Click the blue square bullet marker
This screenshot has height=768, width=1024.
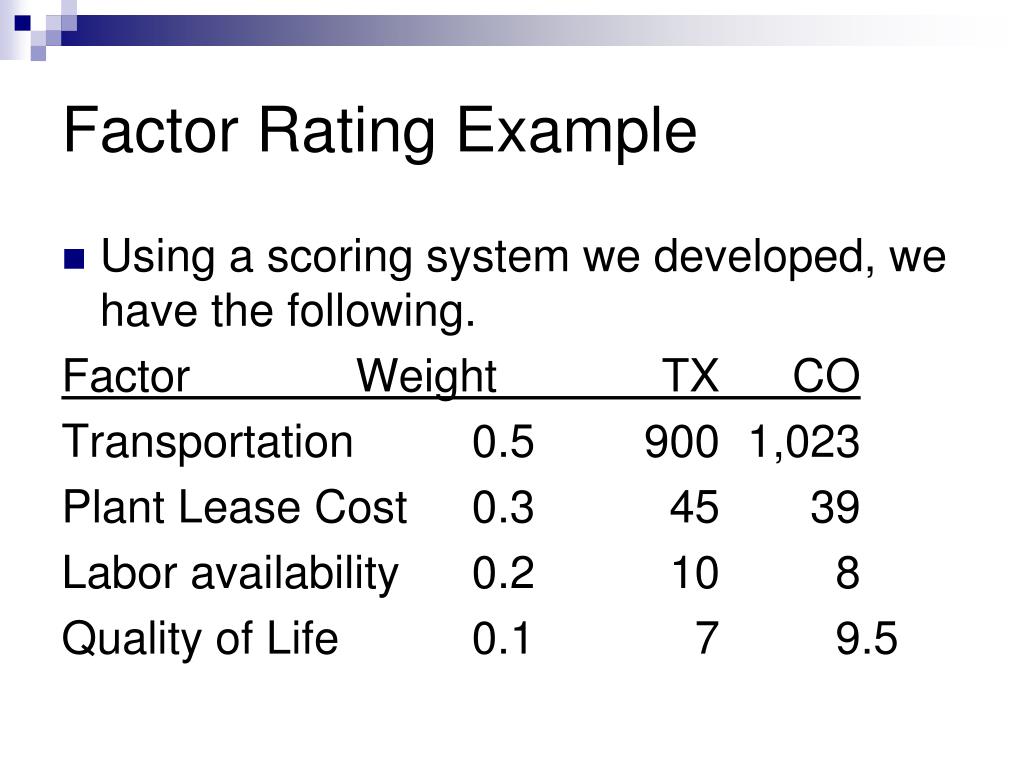pos(74,259)
